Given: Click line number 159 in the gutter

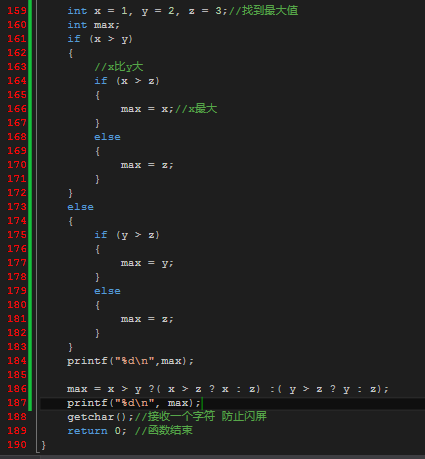Looking at the screenshot, I should click(x=17, y=11).
